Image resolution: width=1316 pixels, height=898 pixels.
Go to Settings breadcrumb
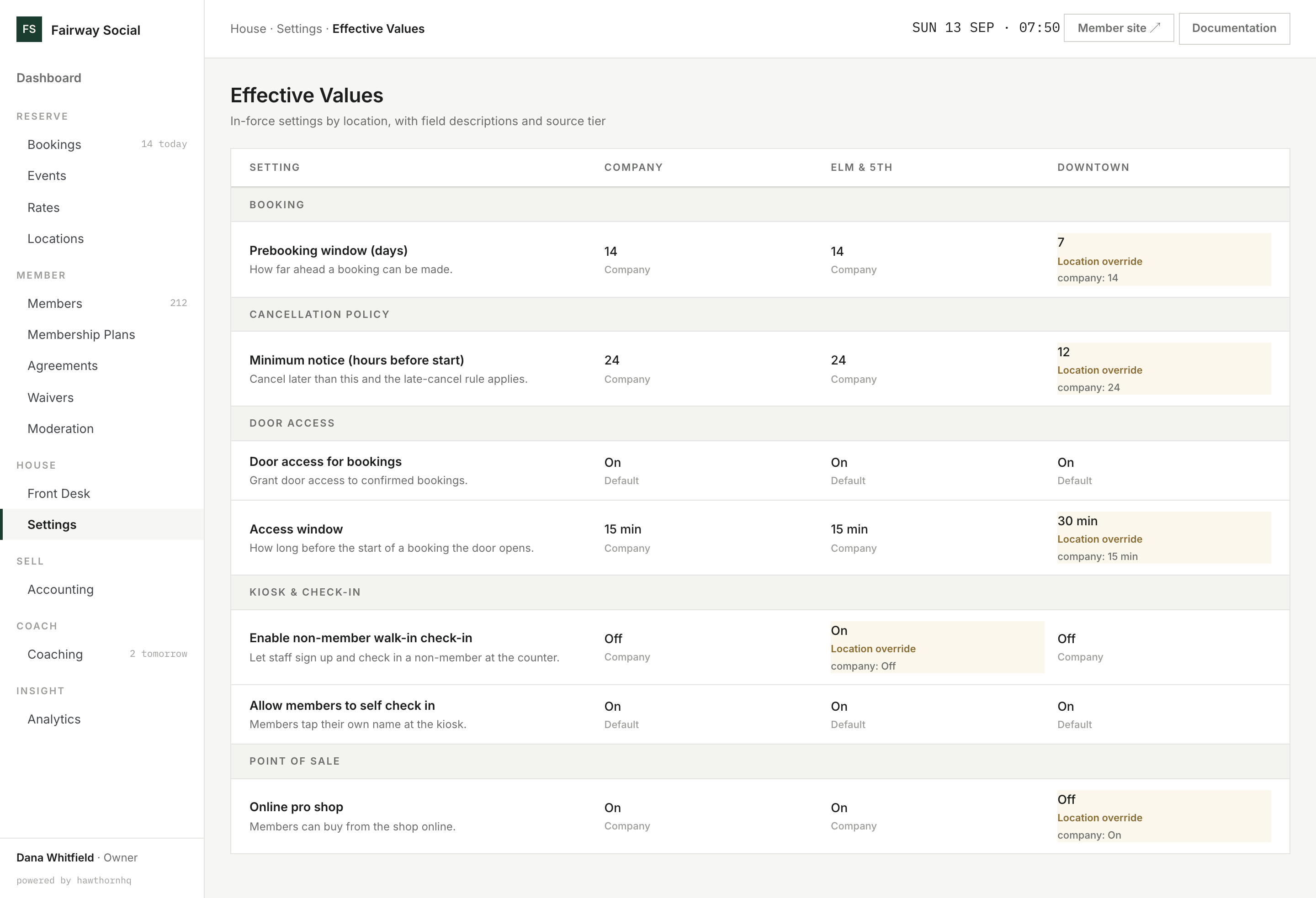[x=299, y=29]
